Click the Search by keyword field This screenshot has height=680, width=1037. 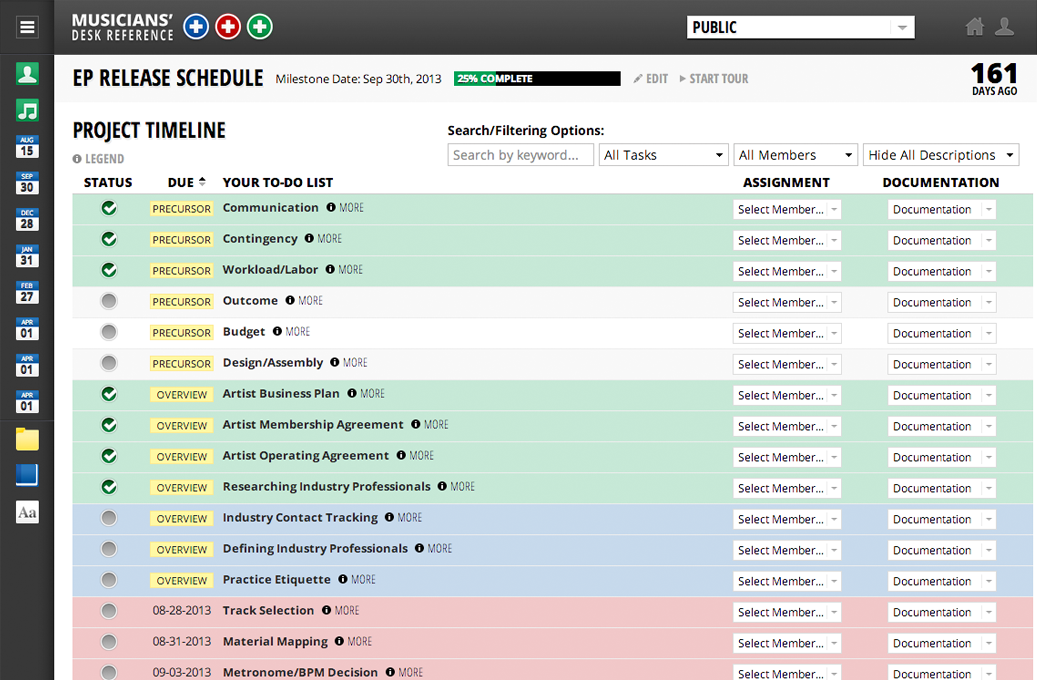(520, 155)
